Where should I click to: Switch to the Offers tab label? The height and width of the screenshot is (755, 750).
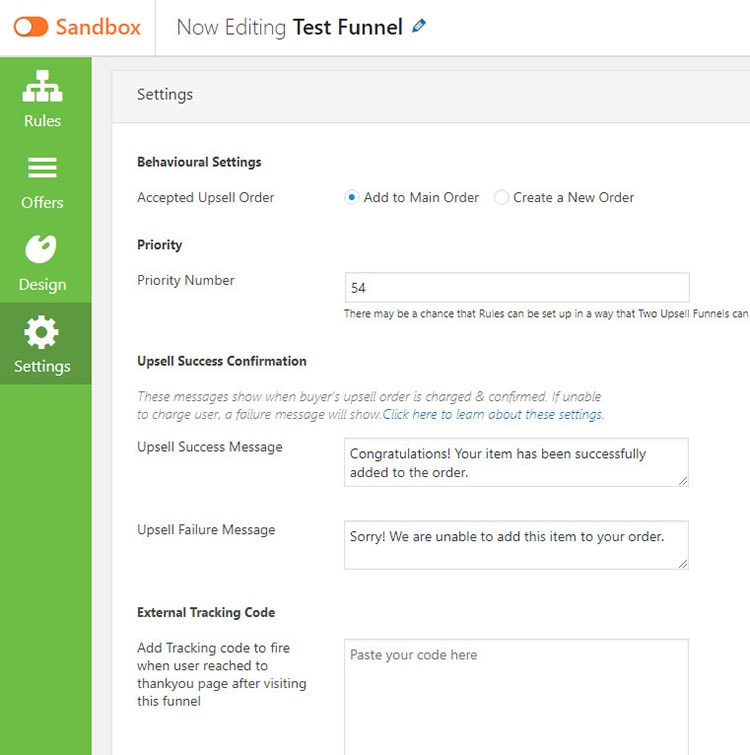click(x=42, y=202)
